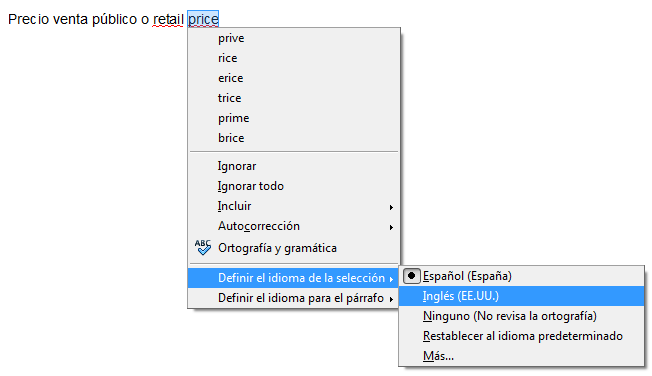Expand Definir el idioma para el párrafo

click(x=294, y=298)
